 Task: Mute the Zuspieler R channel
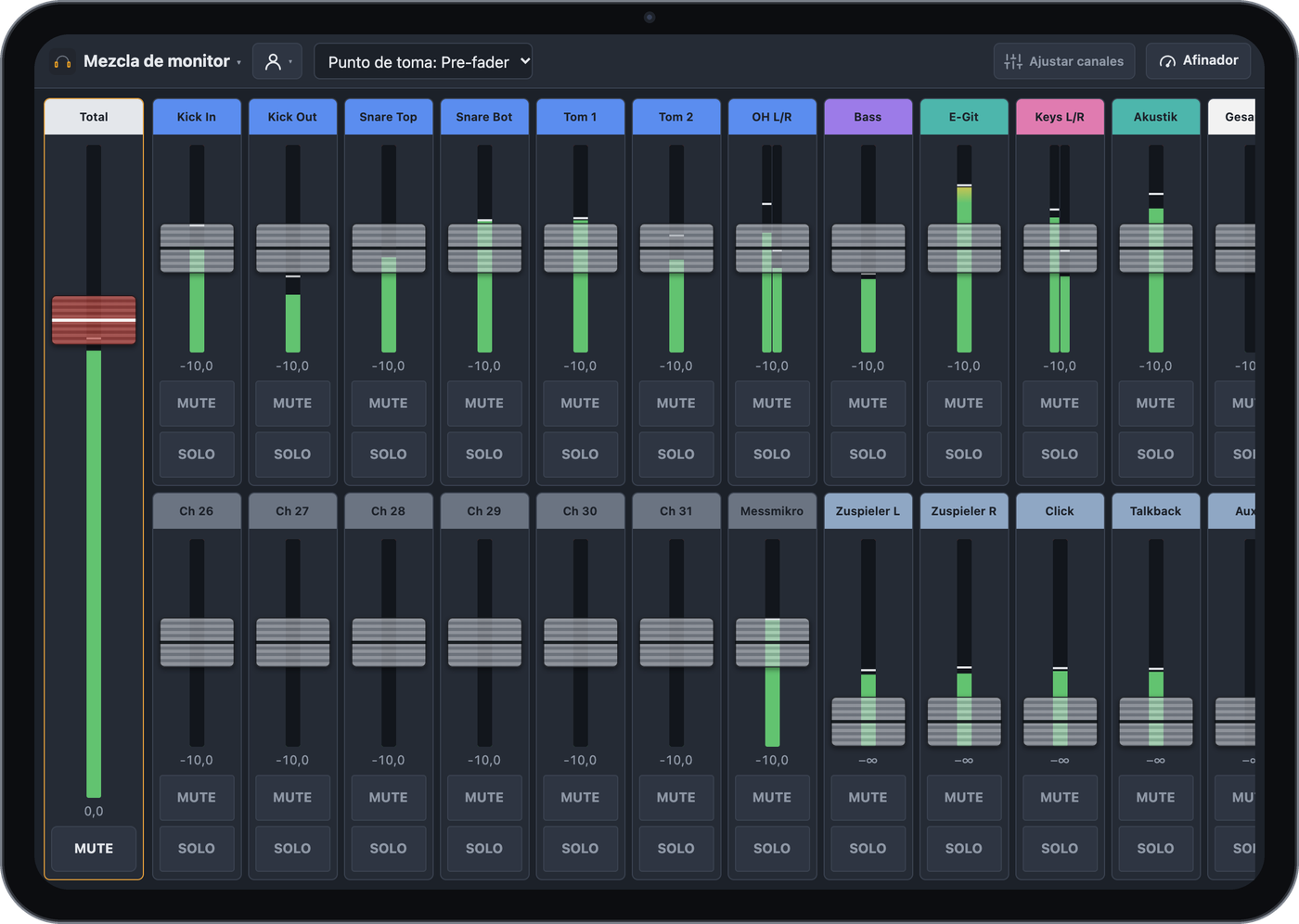(964, 797)
